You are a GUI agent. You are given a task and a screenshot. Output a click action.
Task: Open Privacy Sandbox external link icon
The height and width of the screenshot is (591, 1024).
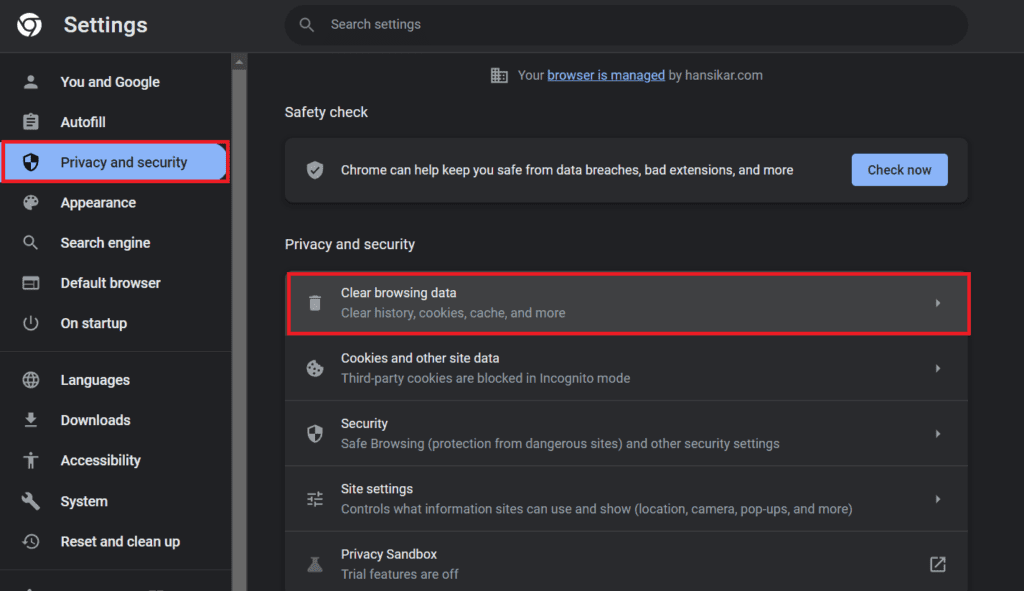pyautogui.click(x=937, y=564)
